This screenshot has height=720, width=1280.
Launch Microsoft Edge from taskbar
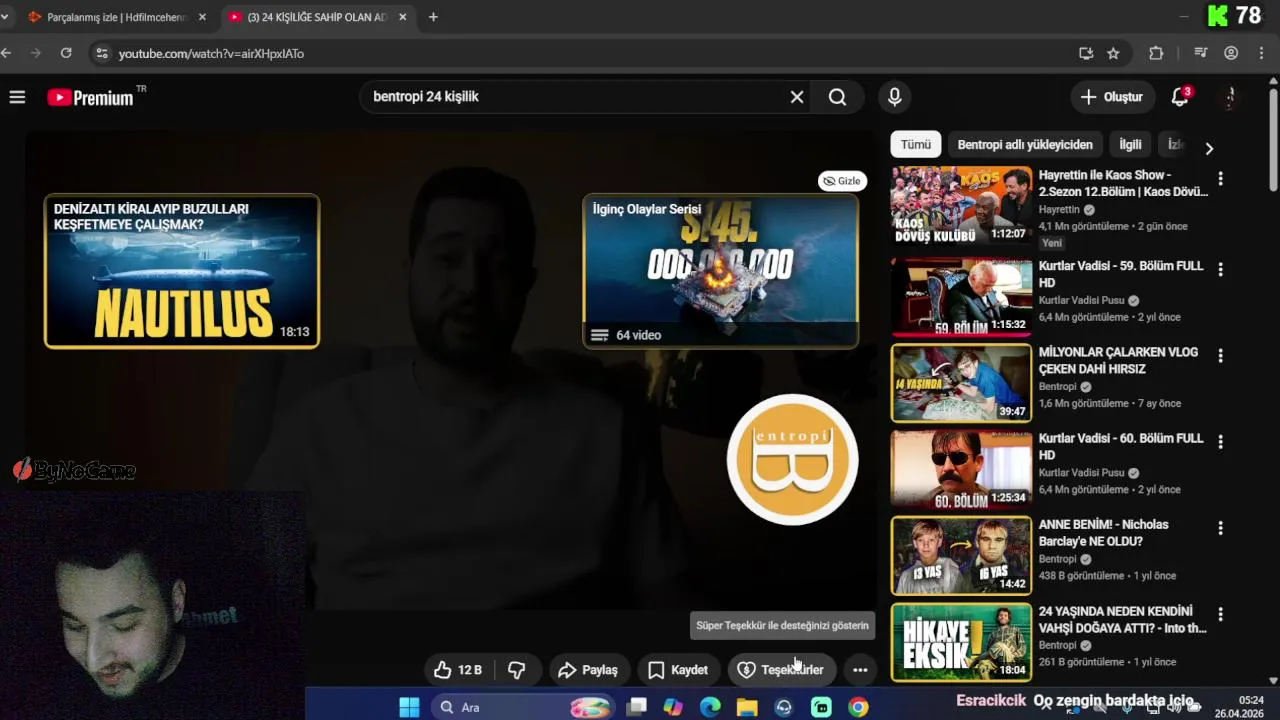click(x=710, y=707)
